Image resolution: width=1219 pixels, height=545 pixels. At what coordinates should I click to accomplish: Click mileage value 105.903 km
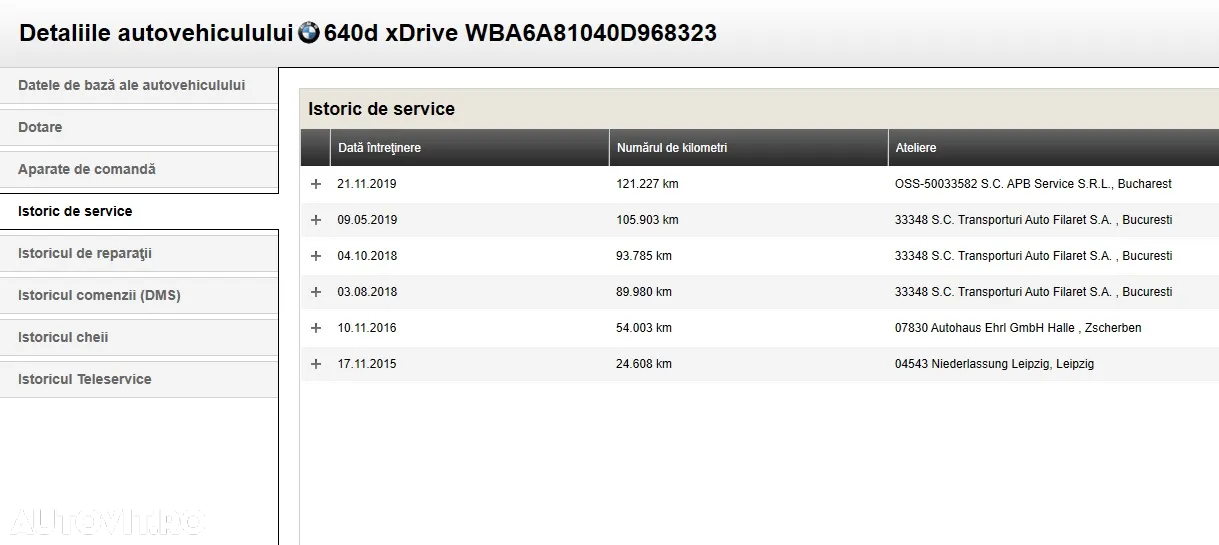(647, 220)
